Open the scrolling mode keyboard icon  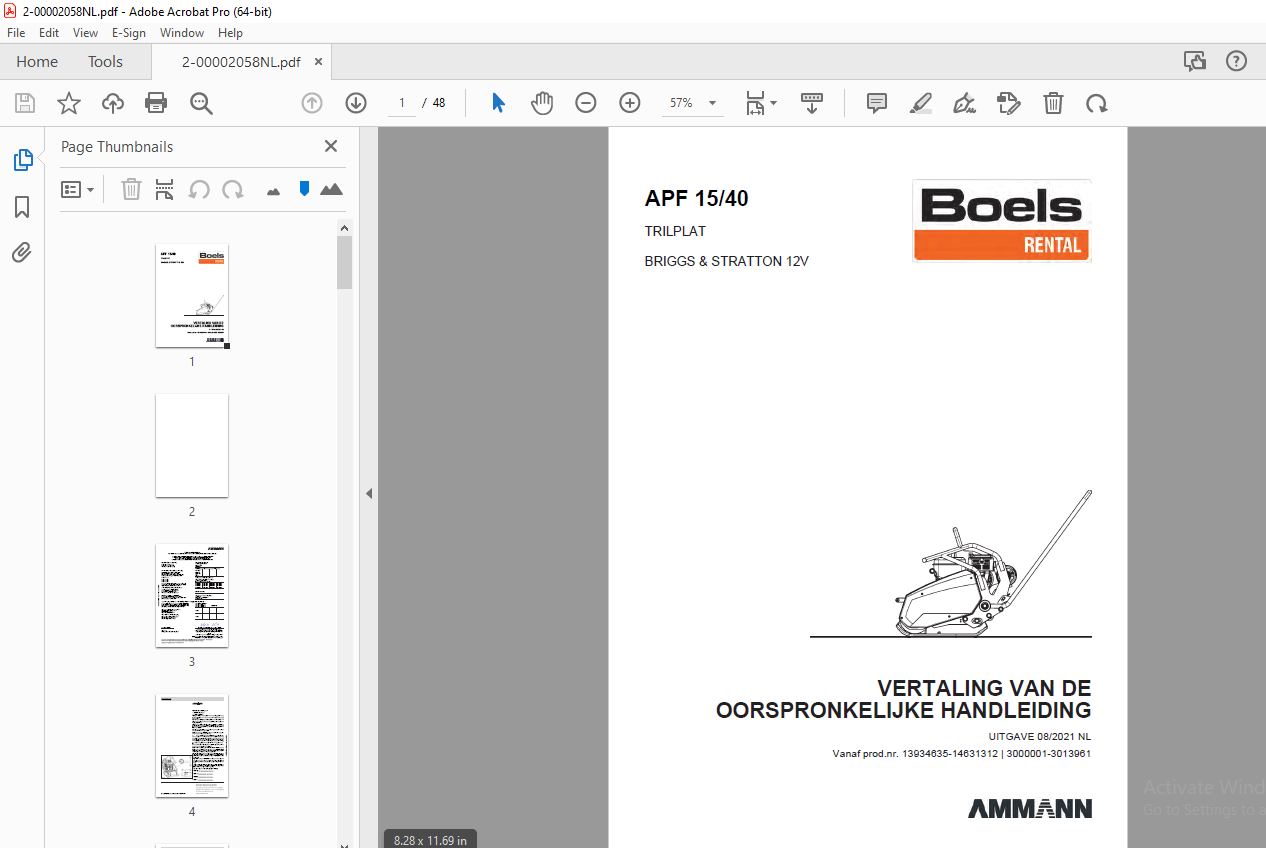(x=812, y=102)
